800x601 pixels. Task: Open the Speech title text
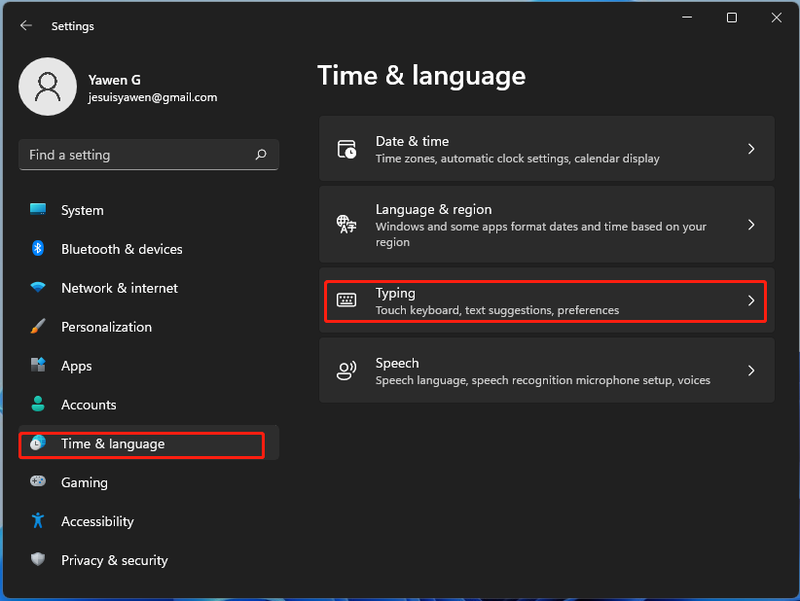pos(397,363)
